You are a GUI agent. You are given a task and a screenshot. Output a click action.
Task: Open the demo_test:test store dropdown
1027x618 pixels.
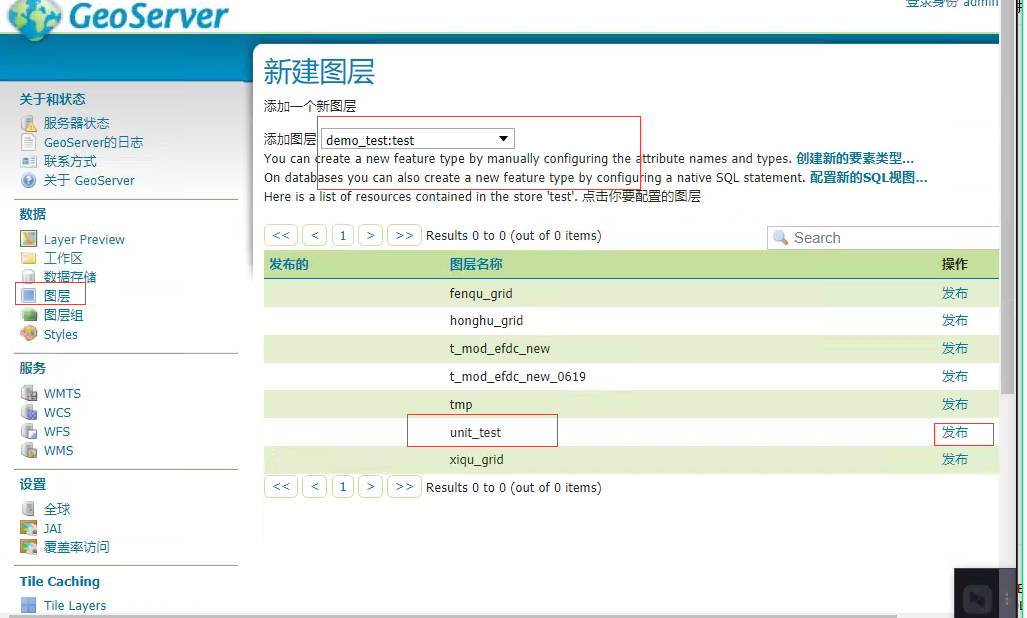[418, 140]
